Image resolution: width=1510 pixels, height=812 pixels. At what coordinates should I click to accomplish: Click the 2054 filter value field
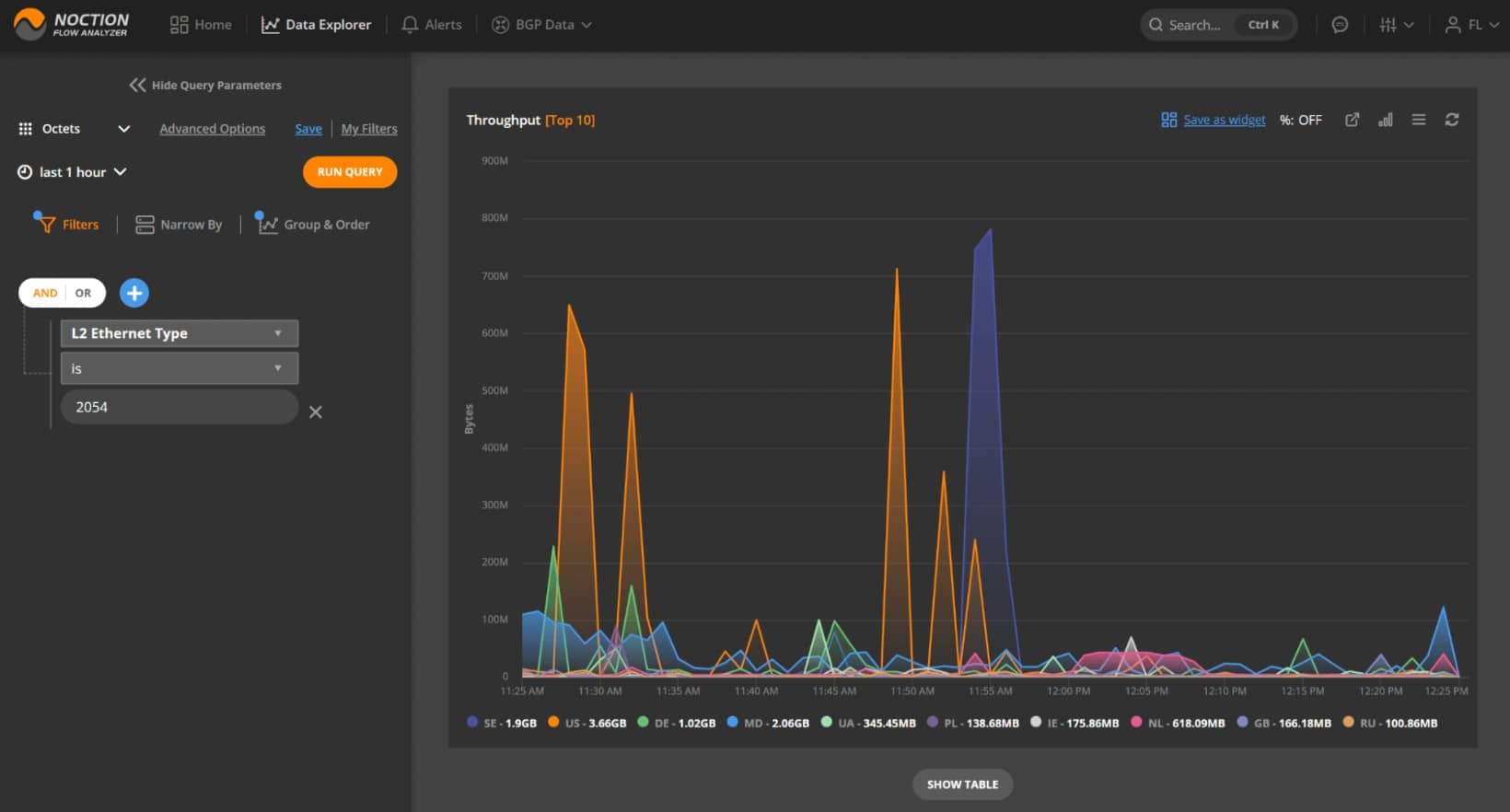[x=180, y=407]
